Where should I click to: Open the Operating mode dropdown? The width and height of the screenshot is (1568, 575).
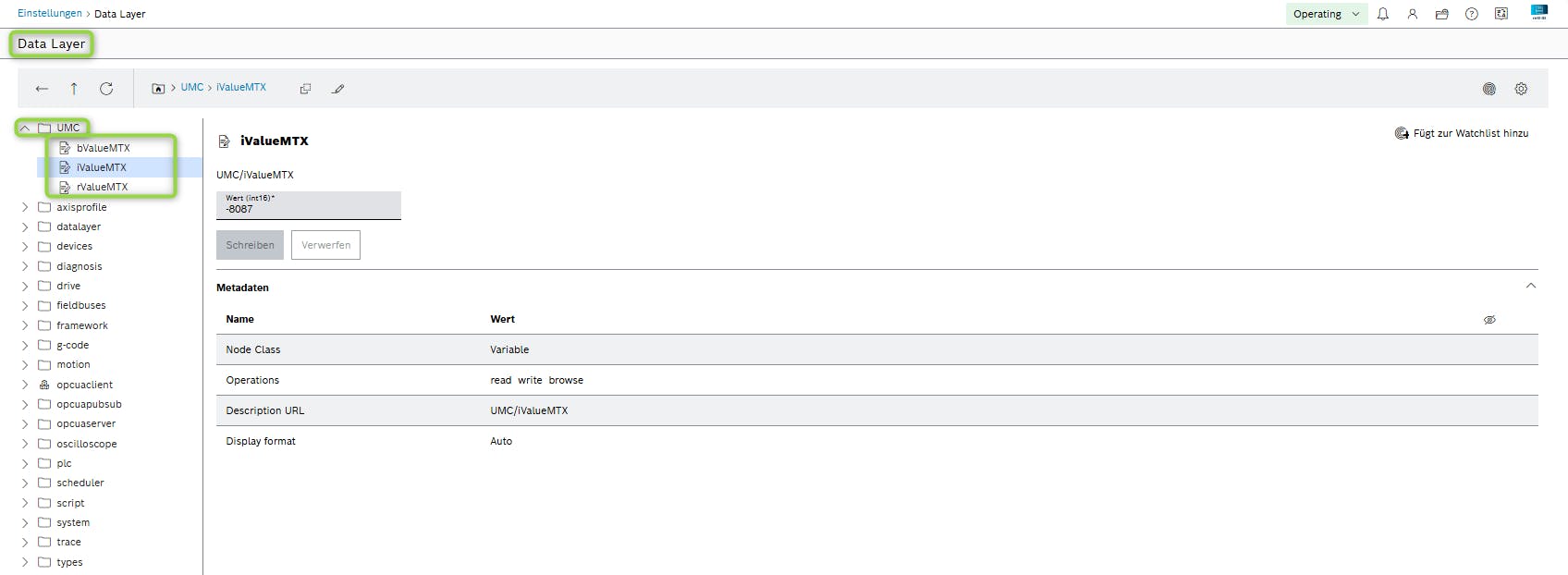point(1326,14)
